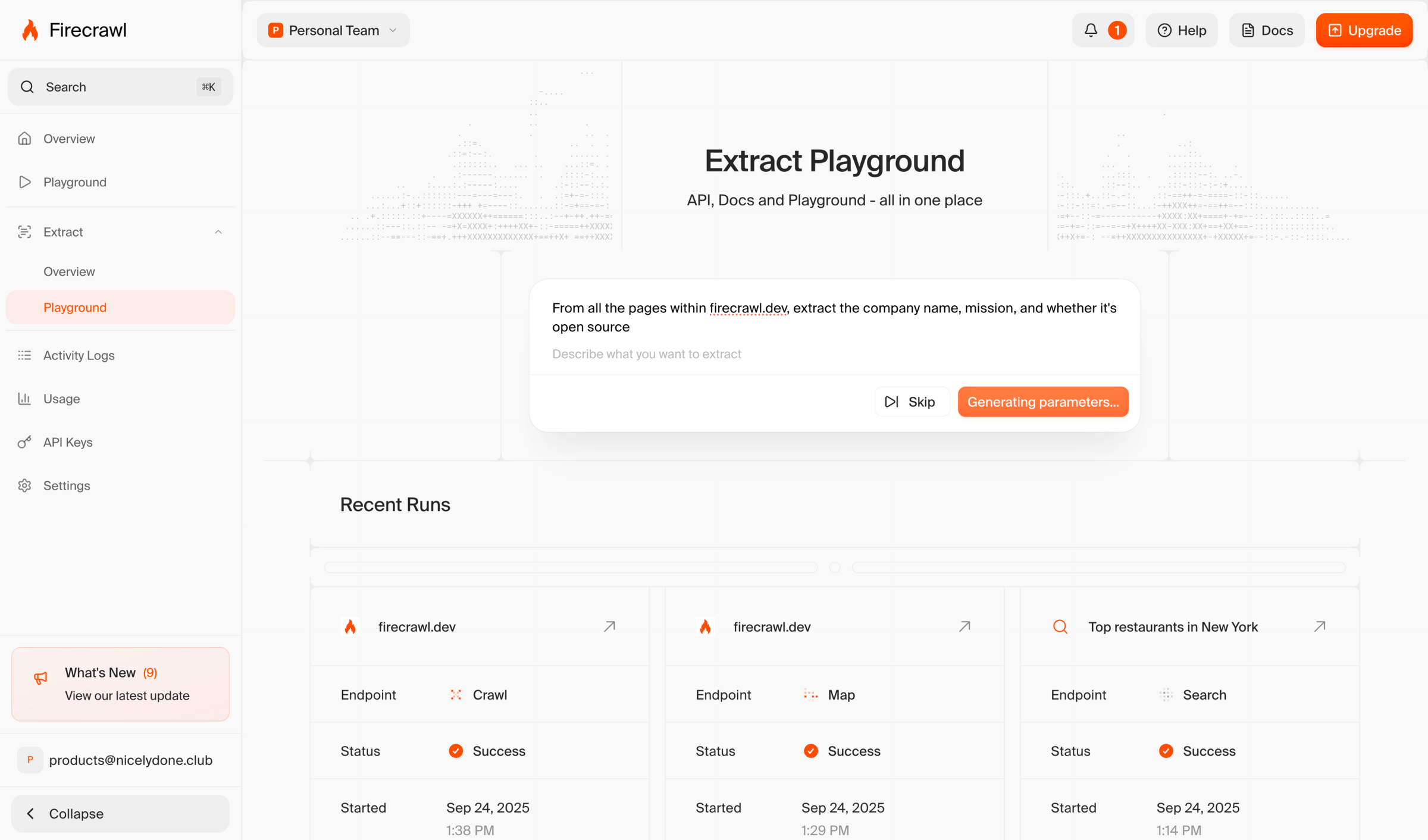The image size is (1428, 840).
Task: Click the Skip button
Action: pos(911,402)
